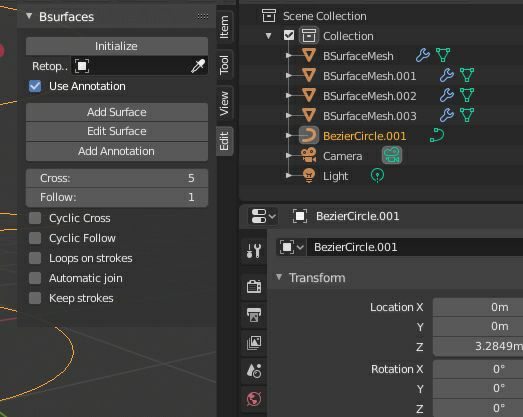Collapse the Transform panel
523x417 pixels.
[x=279, y=277]
